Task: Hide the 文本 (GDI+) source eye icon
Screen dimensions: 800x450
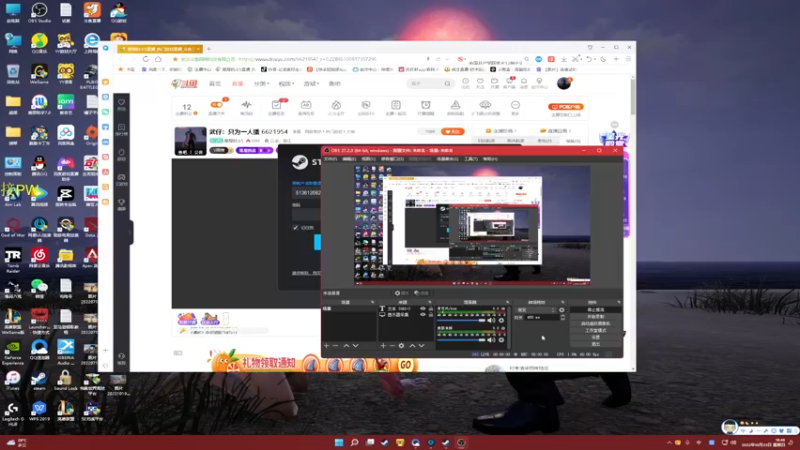Action: click(422, 309)
